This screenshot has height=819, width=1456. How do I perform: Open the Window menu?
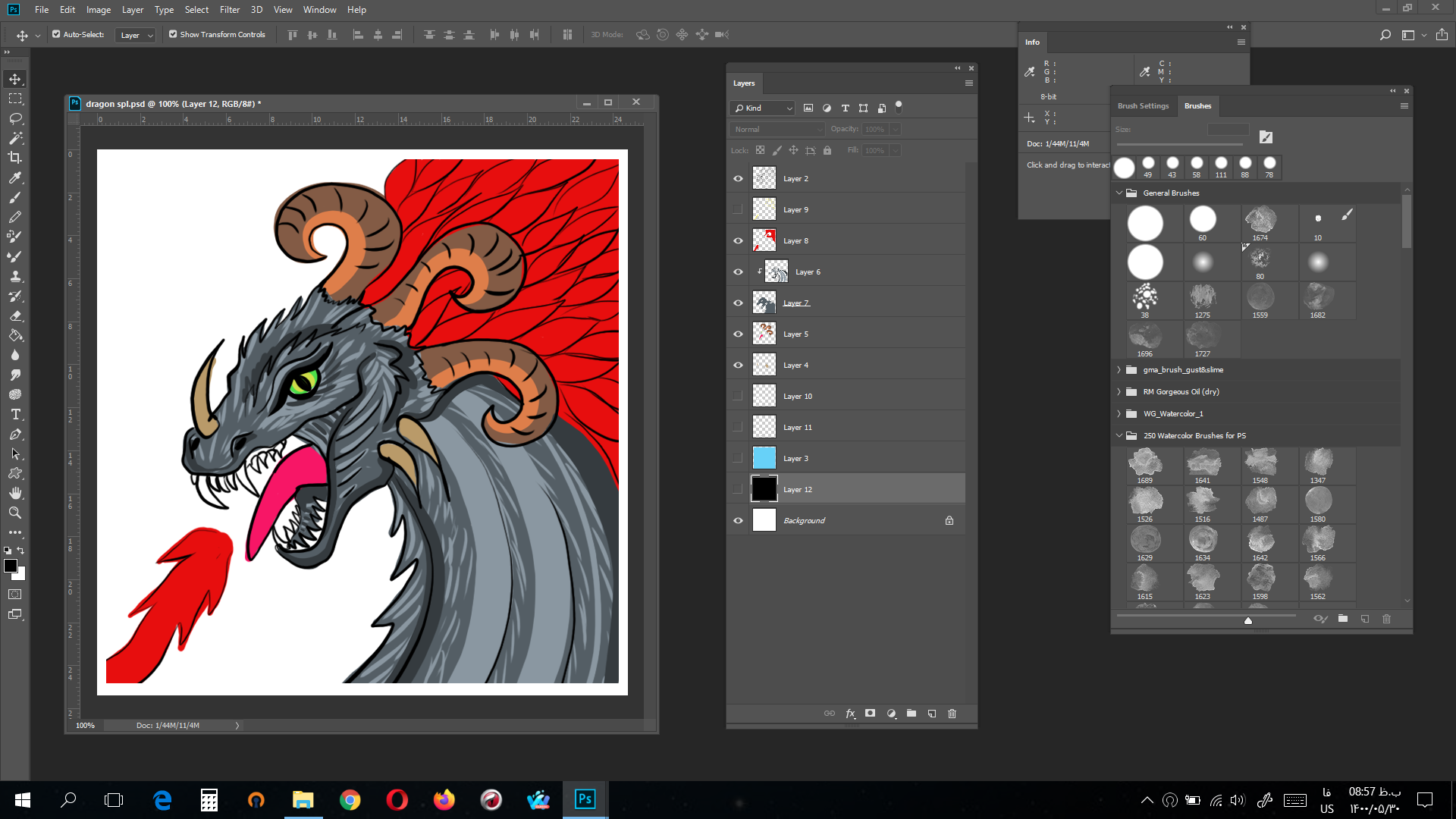tap(319, 10)
